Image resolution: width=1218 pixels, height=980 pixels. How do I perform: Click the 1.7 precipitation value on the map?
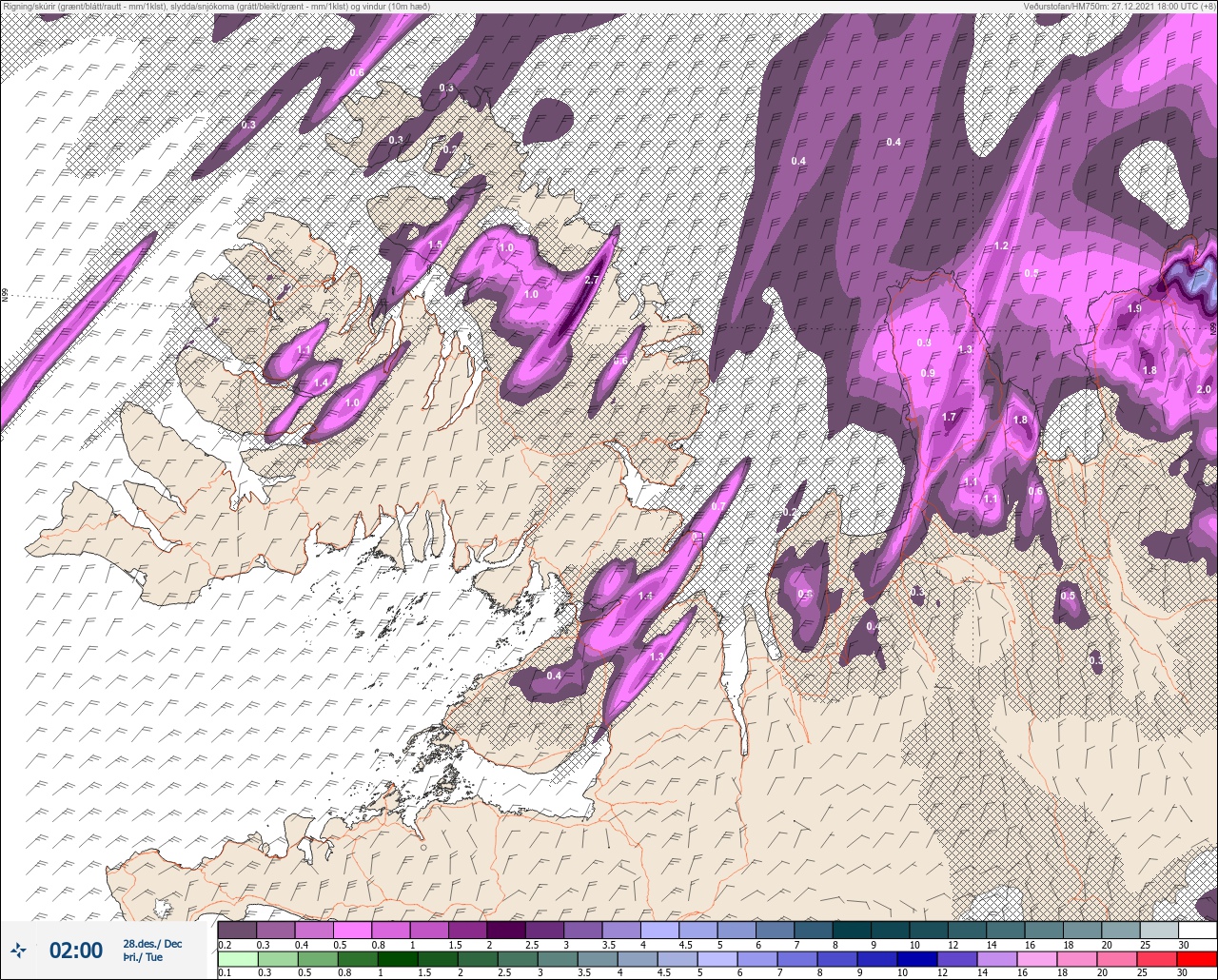tap(949, 418)
